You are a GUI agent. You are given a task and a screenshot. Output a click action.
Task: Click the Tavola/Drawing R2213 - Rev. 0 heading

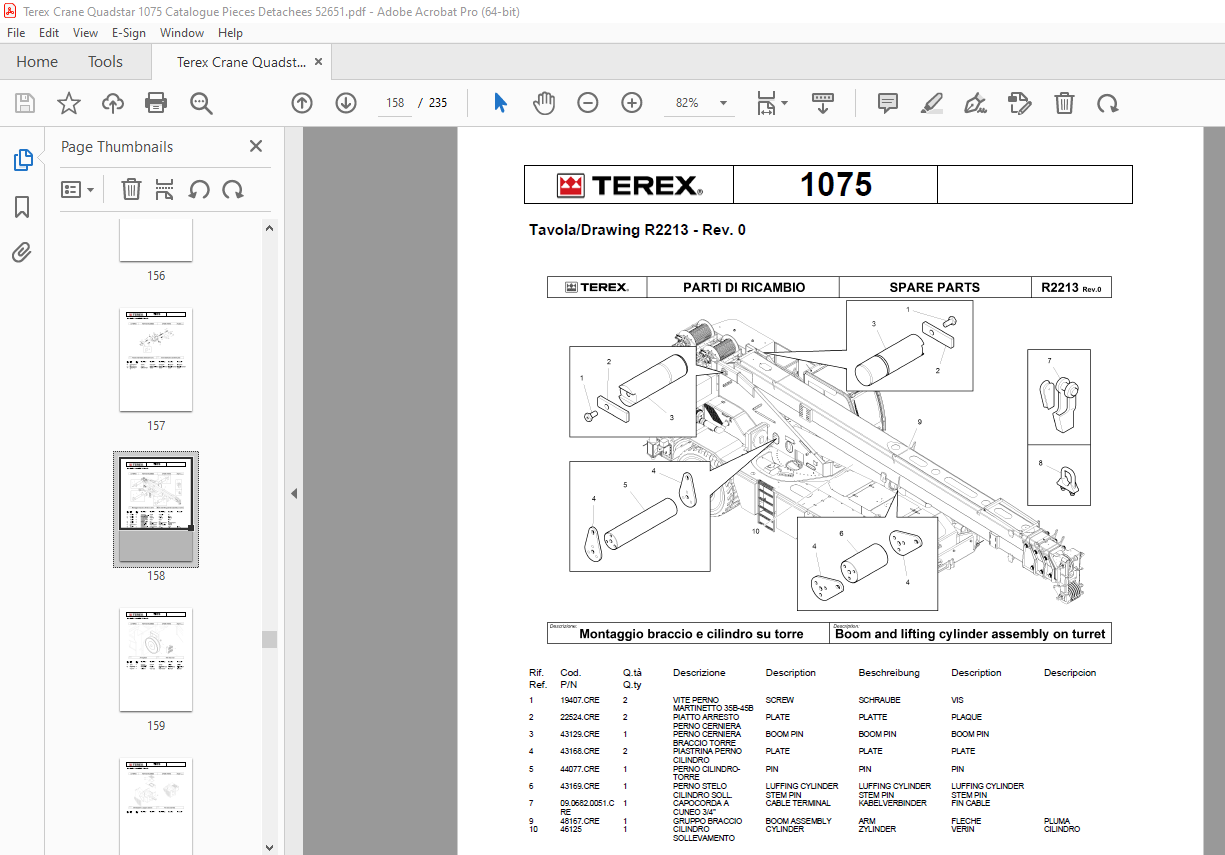click(637, 230)
